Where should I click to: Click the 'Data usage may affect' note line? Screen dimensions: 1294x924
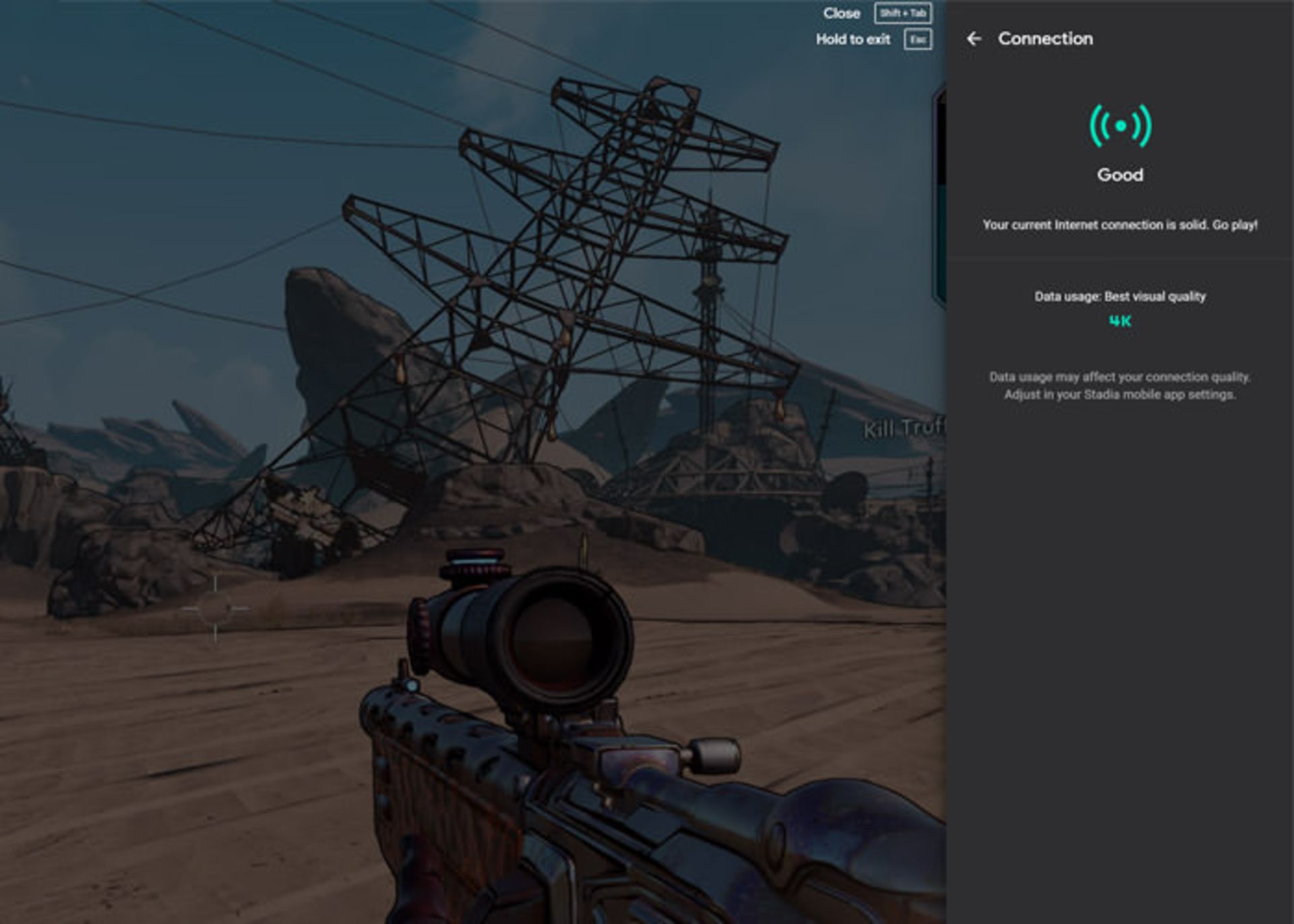click(1119, 377)
